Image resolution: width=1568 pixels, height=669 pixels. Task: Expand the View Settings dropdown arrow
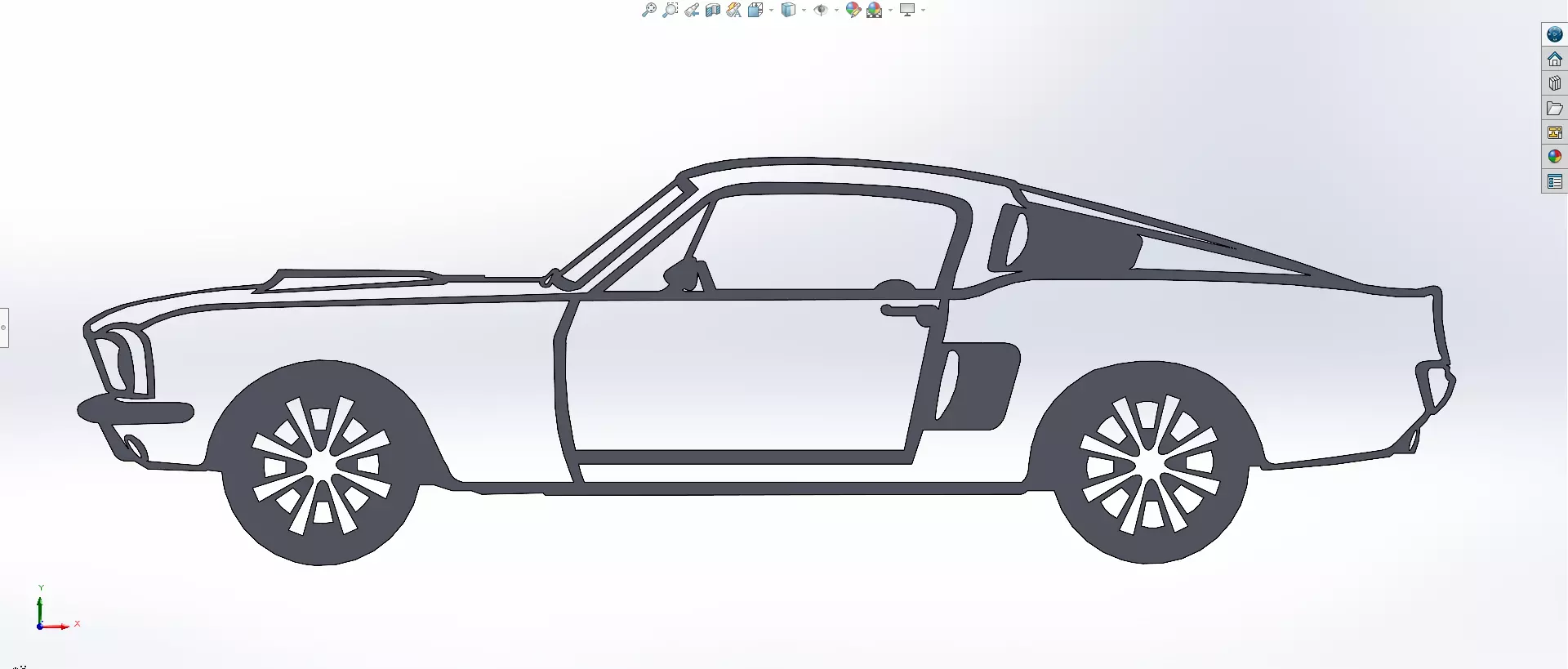point(923,10)
